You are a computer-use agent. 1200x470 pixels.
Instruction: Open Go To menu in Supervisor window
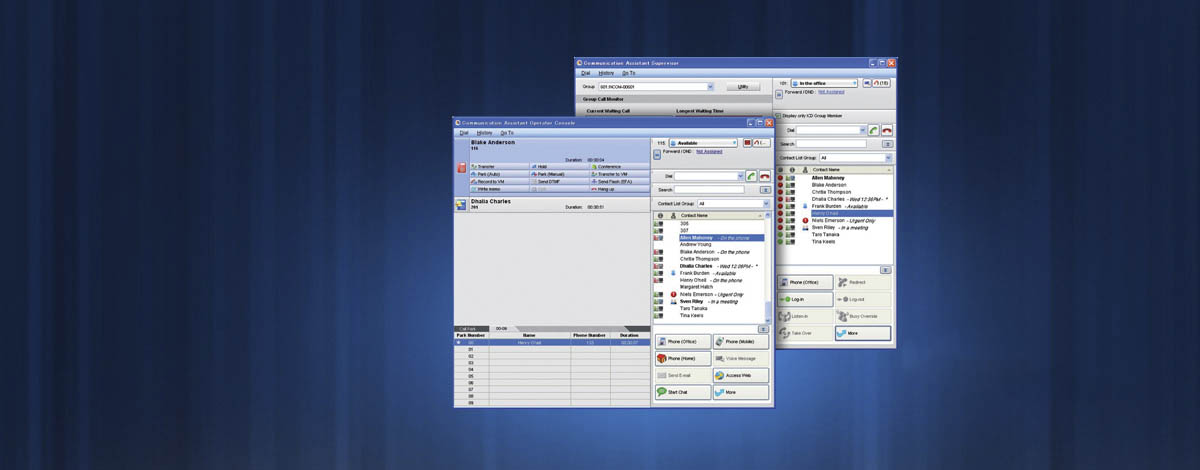click(x=629, y=73)
